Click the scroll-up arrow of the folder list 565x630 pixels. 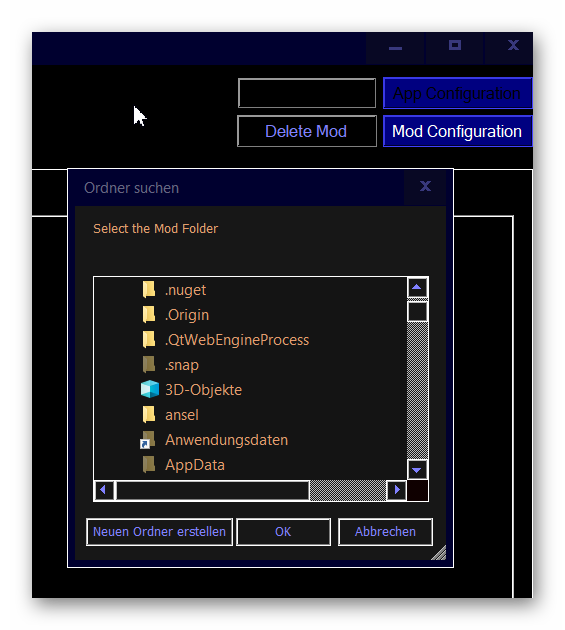click(417, 287)
